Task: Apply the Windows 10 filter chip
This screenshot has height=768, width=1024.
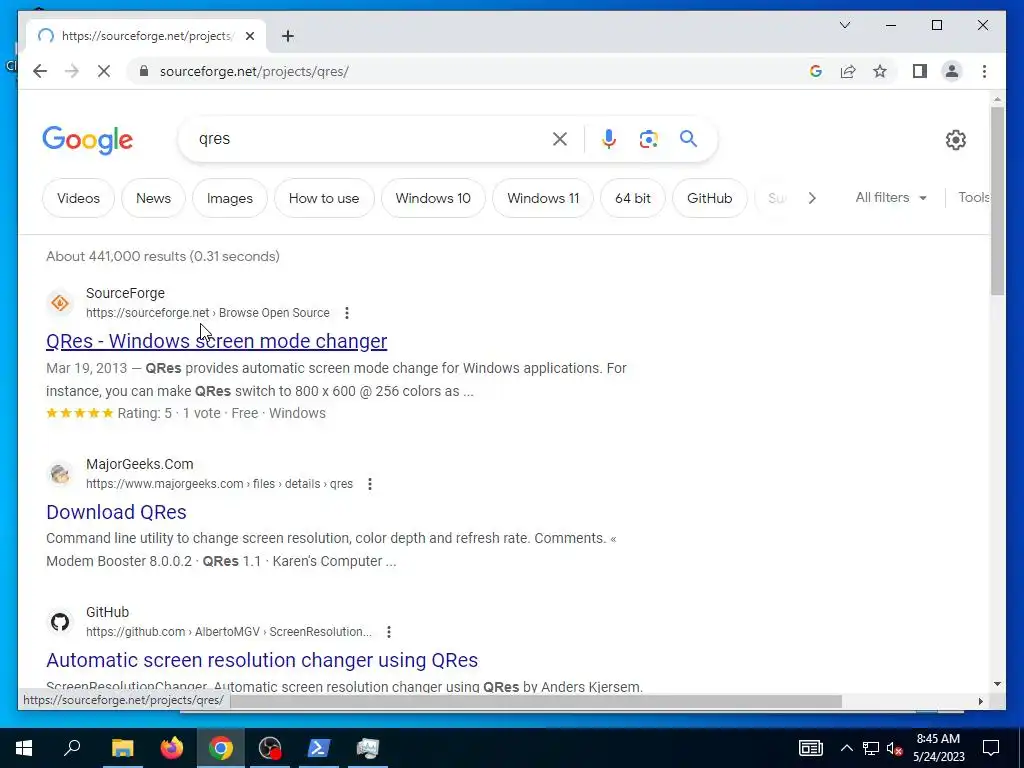Action: click(433, 198)
